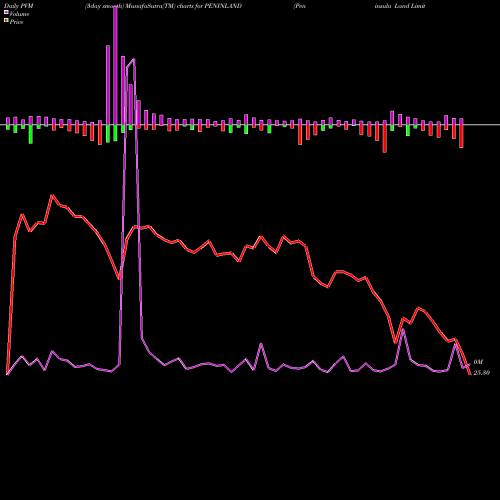Click the Price legend color swatch
The height and width of the screenshot is (500, 500).
tap(6, 21)
